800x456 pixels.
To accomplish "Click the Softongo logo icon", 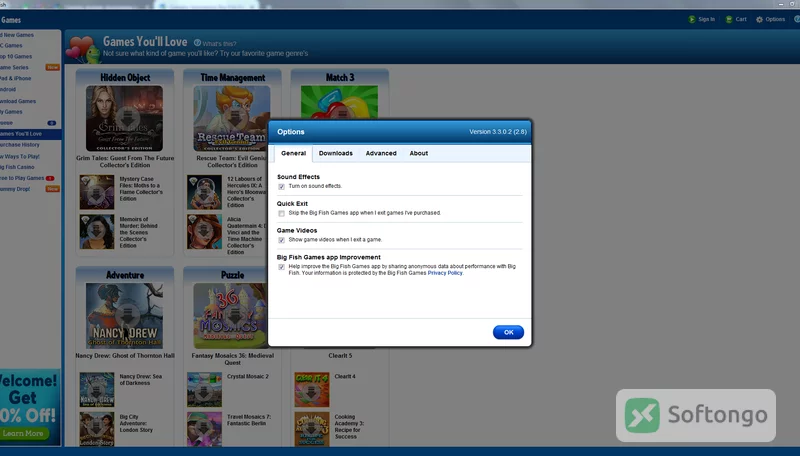I will [x=642, y=415].
